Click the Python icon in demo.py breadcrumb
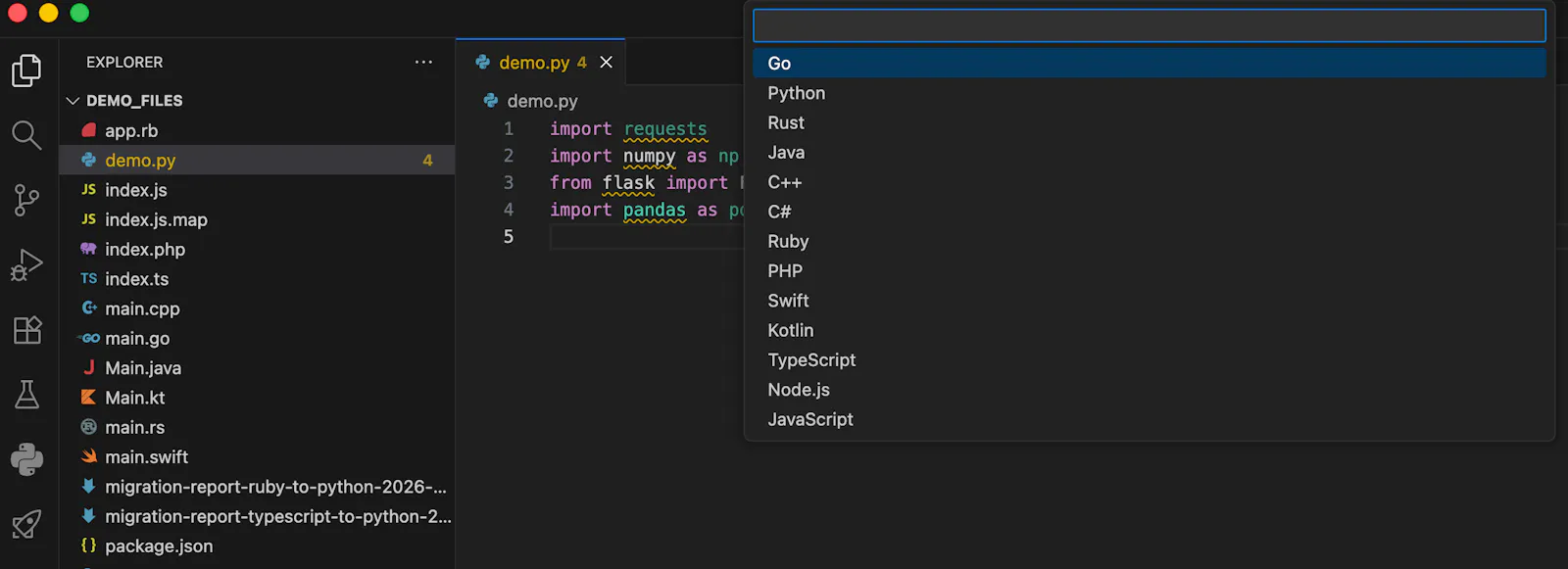 [x=491, y=101]
